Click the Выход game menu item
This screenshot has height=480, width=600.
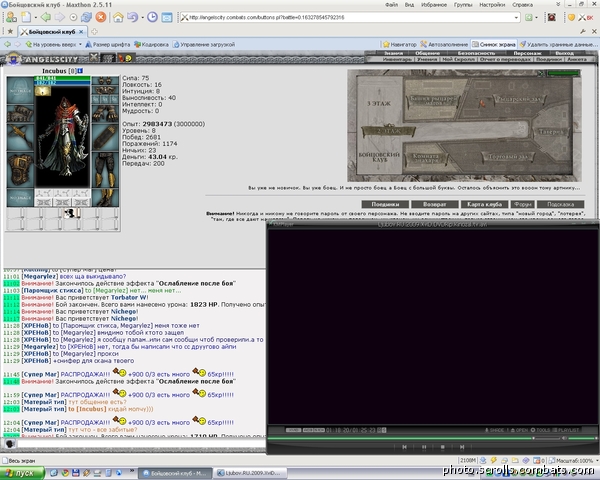(565, 53)
